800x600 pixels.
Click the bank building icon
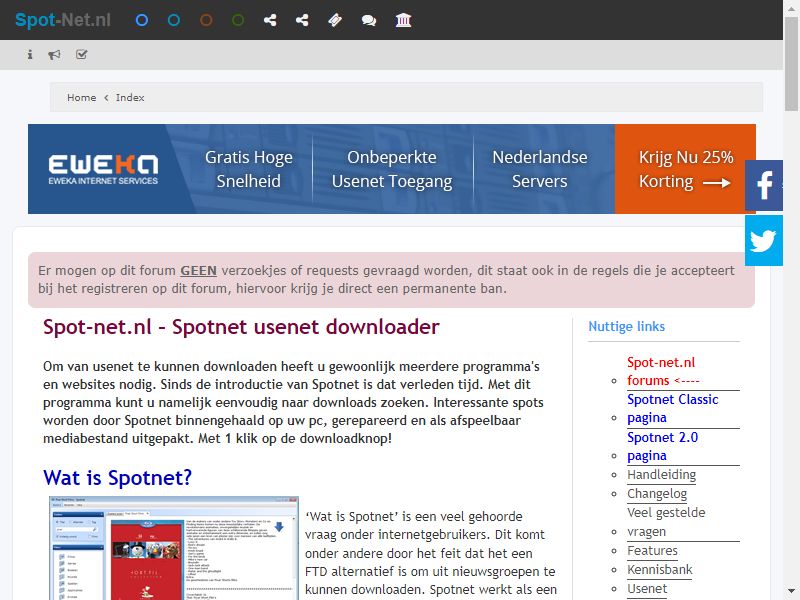pyautogui.click(x=403, y=20)
